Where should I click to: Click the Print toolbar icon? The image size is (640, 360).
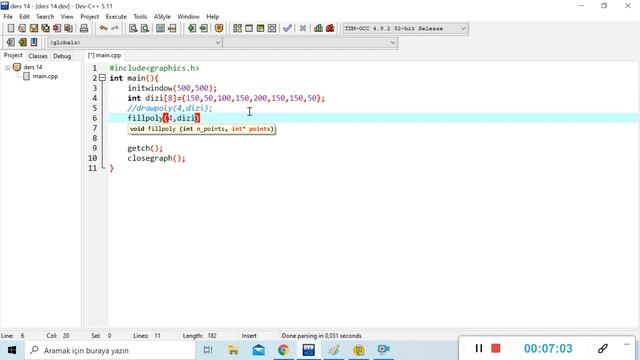point(84,28)
